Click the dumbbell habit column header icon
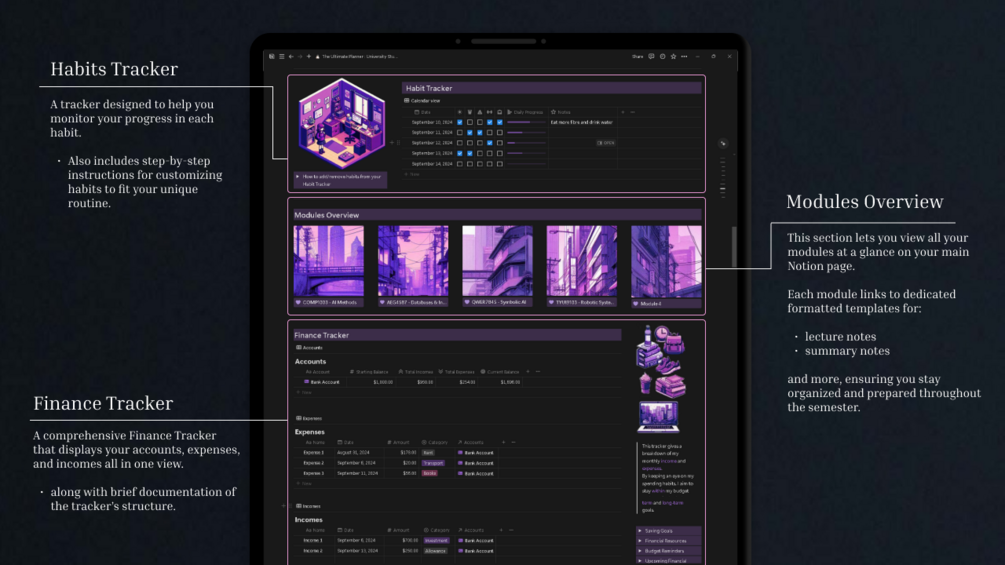The image size is (1005, 565). [490, 112]
